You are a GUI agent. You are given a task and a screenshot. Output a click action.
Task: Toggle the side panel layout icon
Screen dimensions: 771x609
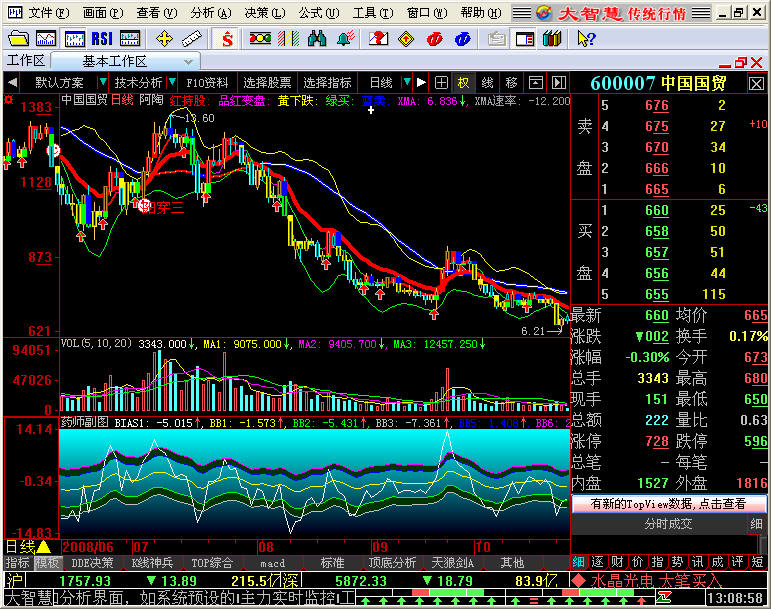525,38
